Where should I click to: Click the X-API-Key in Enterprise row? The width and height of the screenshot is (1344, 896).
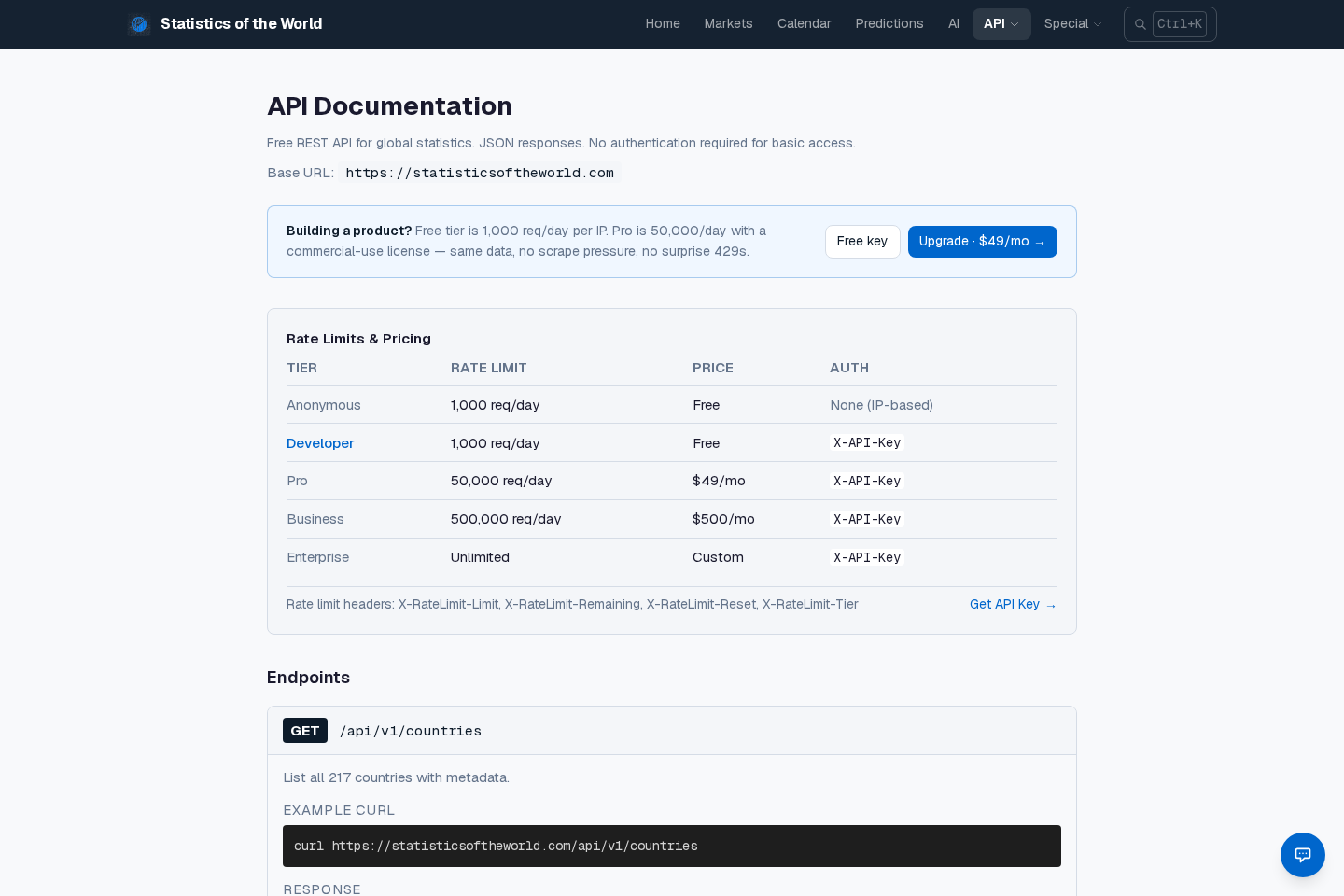pyautogui.click(x=867, y=557)
